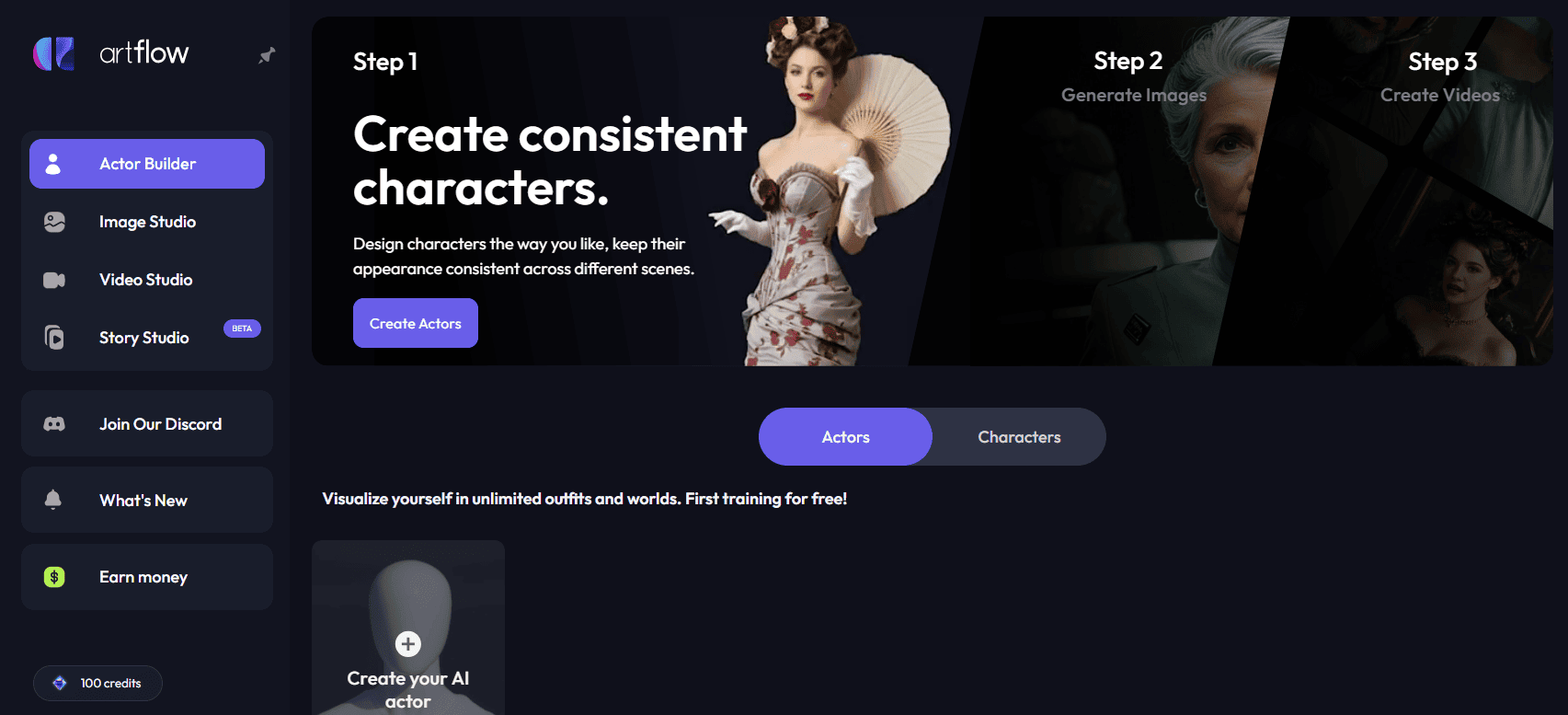This screenshot has width=1568, height=715.
Task: Click the artflow logo icon
Action: pyautogui.click(x=53, y=53)
